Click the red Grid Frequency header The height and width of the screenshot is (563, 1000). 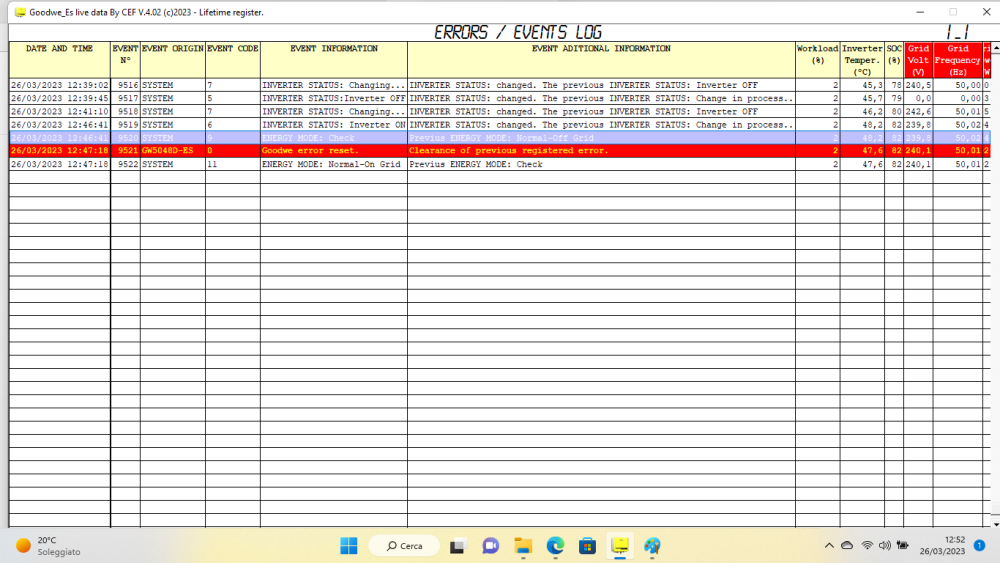(x=958, y=60)
